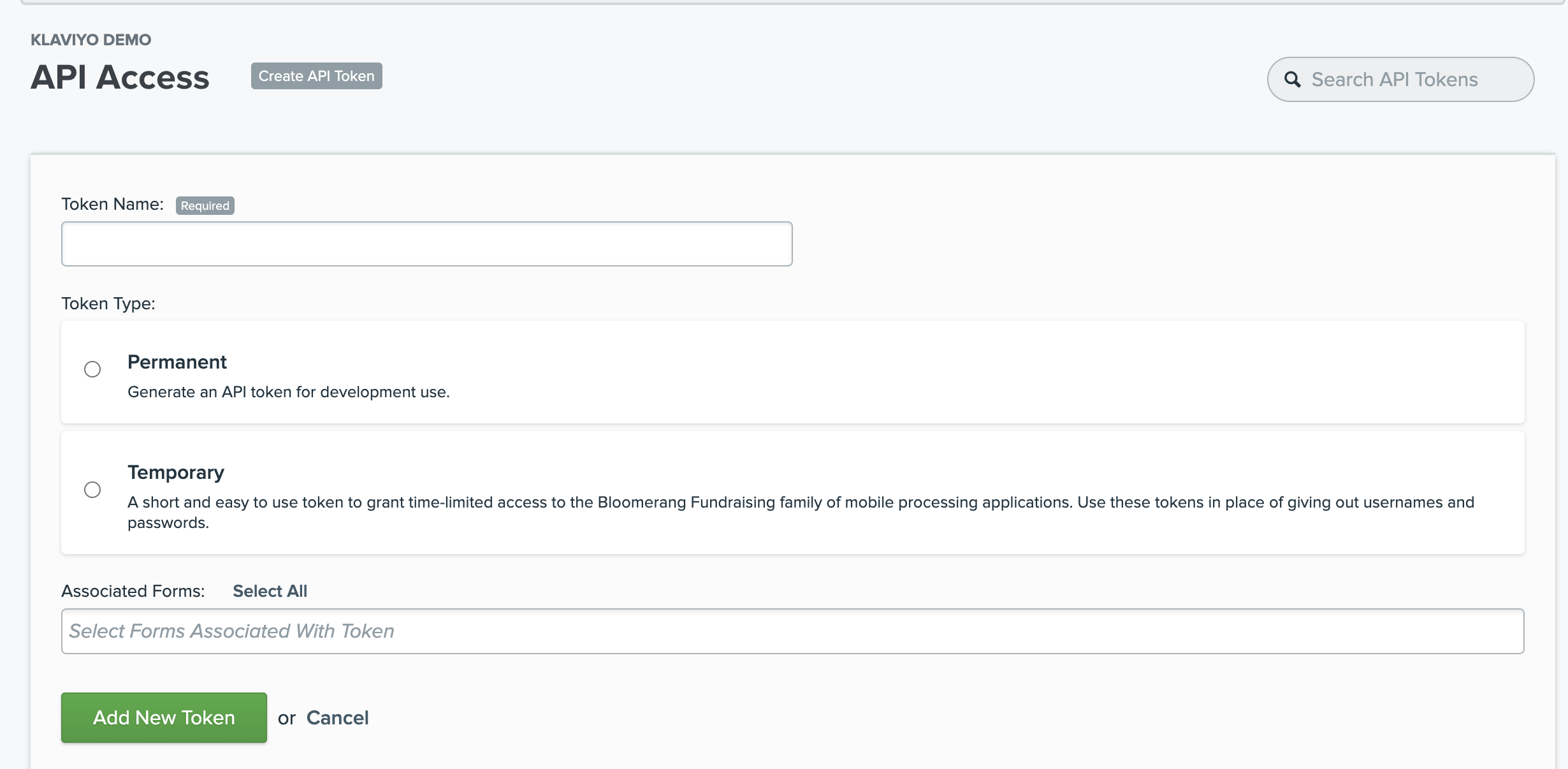Image resolution: width=1568 pixels, height=769 pixels.
Task: Click the Create API Token button
Action: [316, 76]
